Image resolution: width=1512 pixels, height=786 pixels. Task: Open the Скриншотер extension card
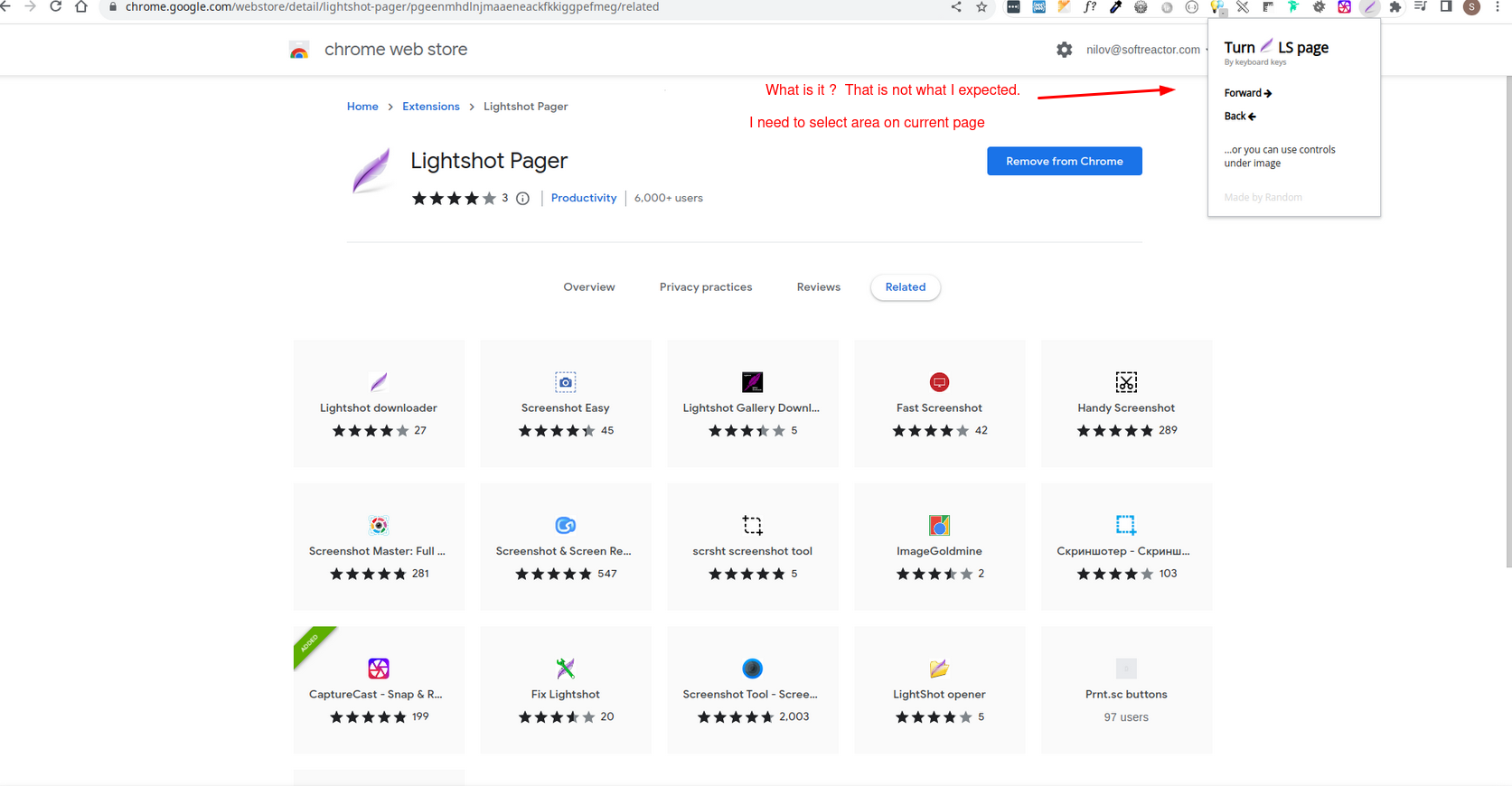point(1126,547)
